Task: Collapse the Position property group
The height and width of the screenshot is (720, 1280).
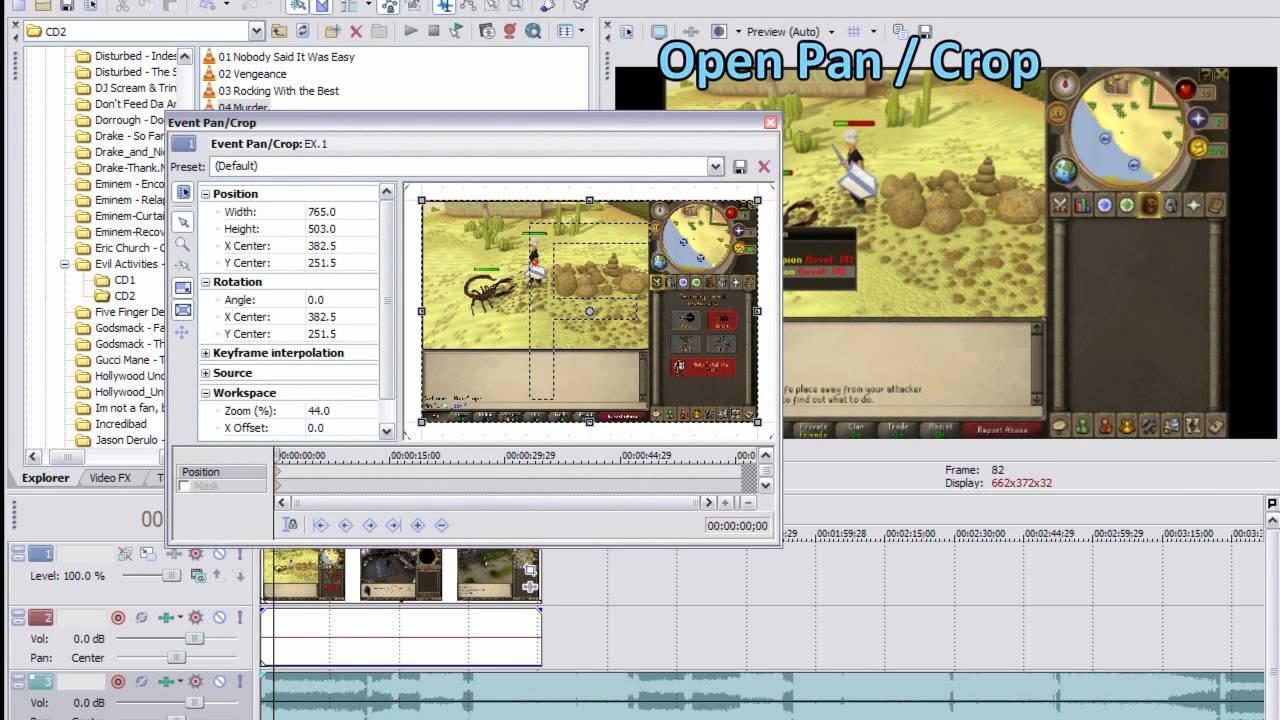Action: (206, 194)
